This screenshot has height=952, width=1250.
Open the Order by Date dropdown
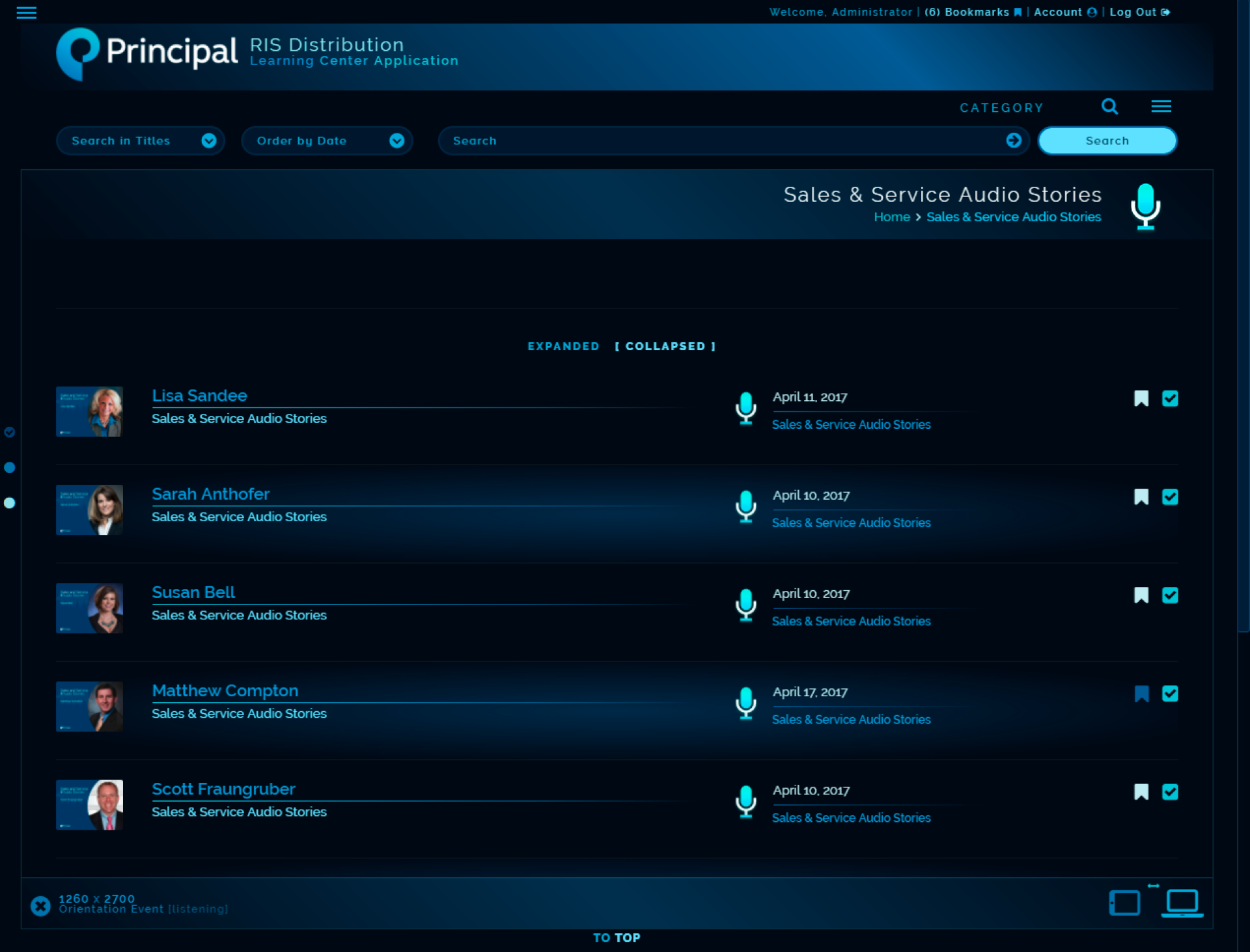[327, 141]
